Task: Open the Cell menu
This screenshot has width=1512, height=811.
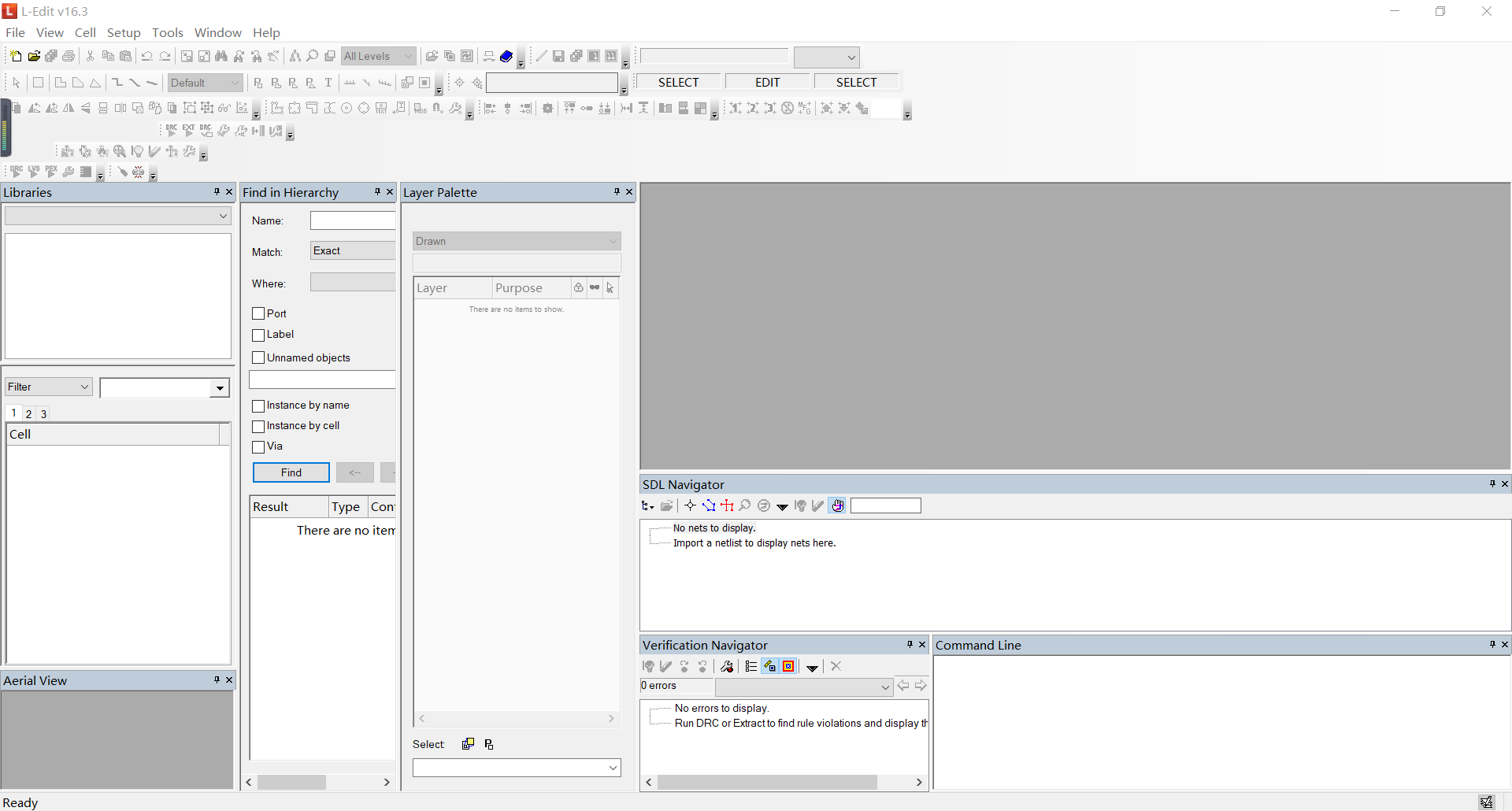Action: [x=85, y=32]
